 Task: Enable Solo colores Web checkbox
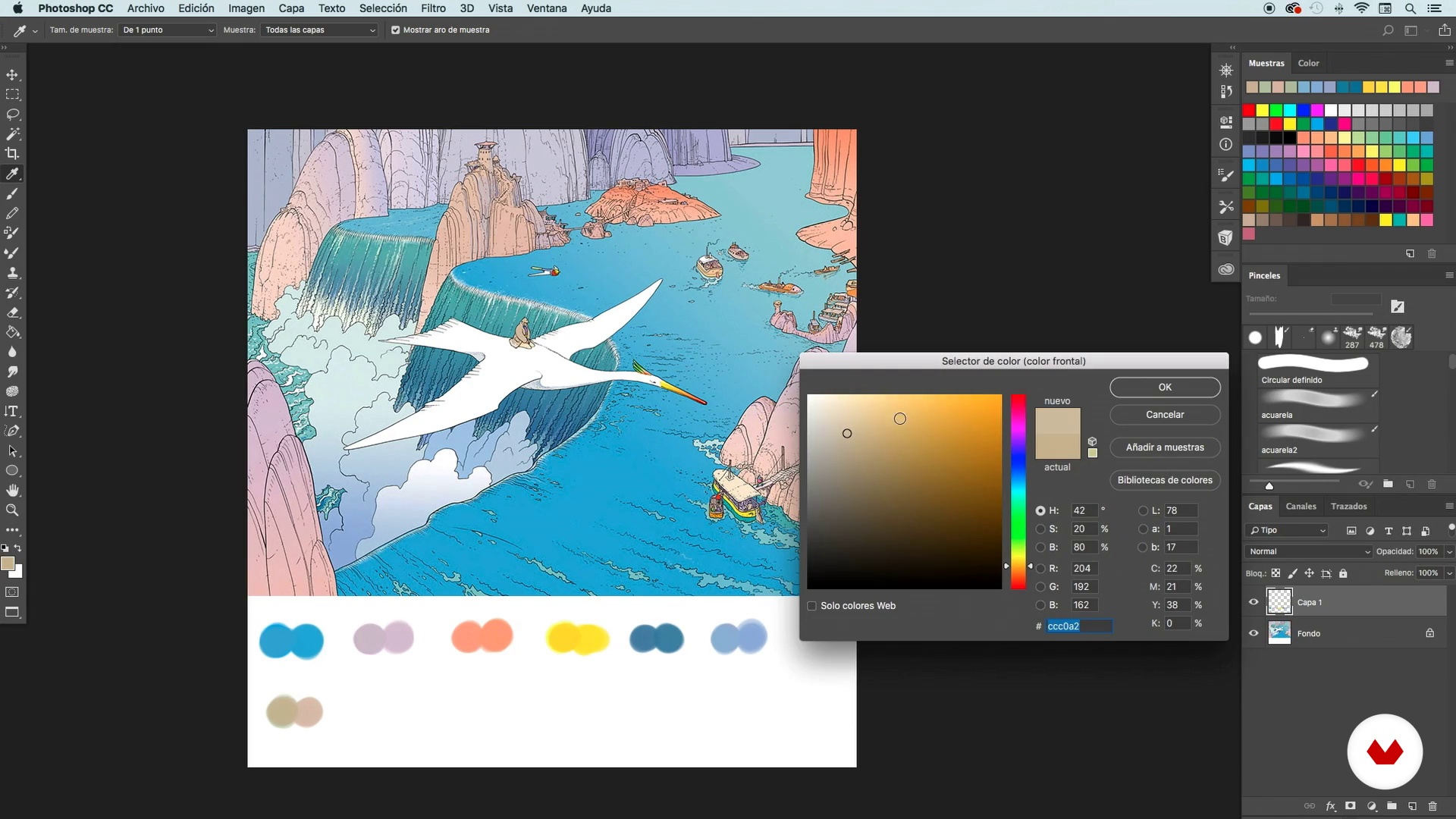812,606
